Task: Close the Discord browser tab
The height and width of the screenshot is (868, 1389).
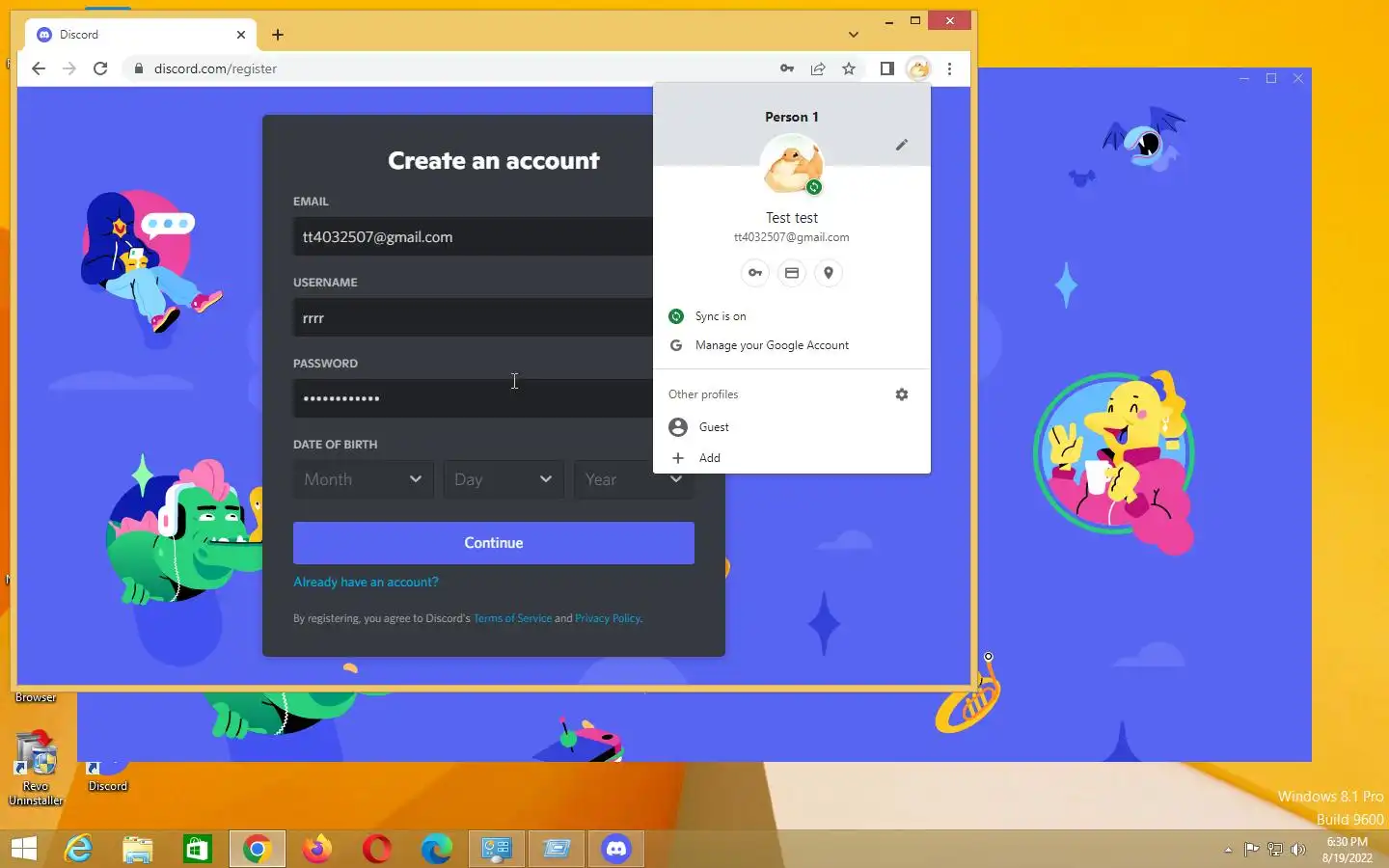Action: 241,35
